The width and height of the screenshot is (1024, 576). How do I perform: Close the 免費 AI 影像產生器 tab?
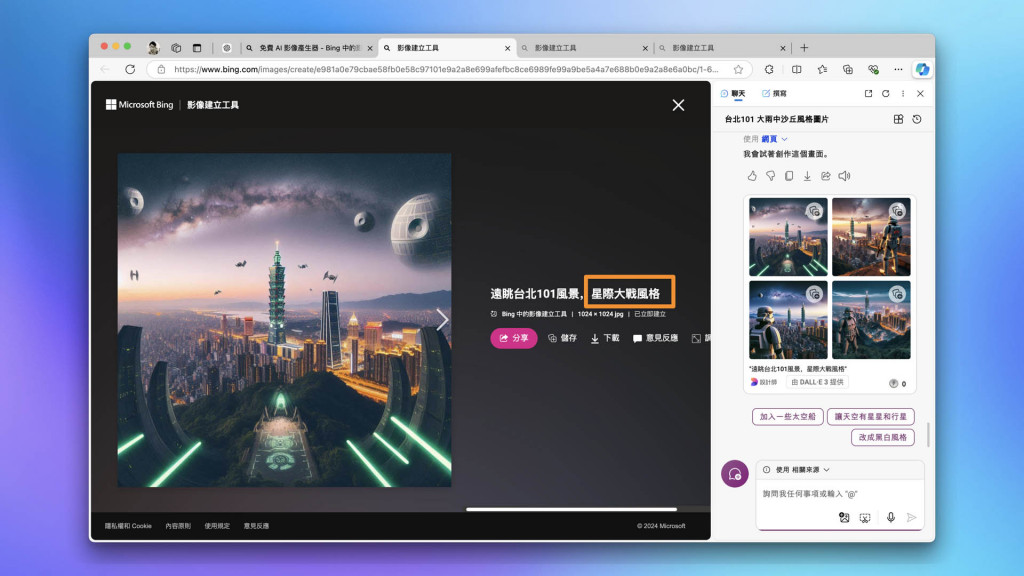tap(370, 48)
